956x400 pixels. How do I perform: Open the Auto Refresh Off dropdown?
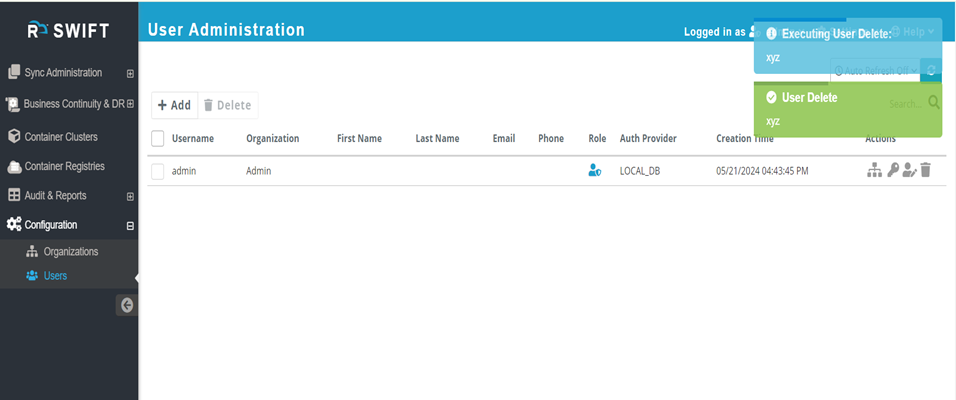(x=875, y=71)
